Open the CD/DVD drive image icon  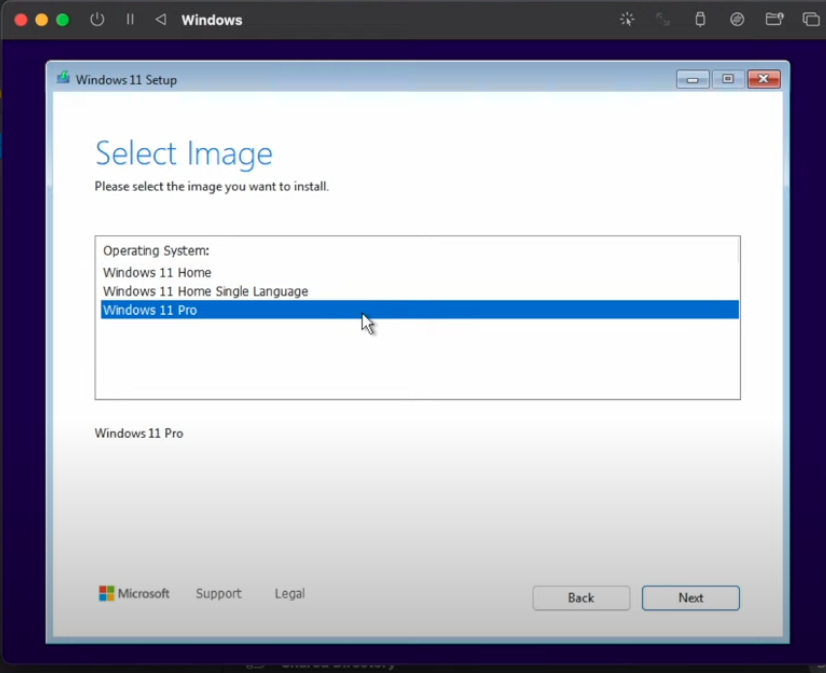click(x=737, y=19)
